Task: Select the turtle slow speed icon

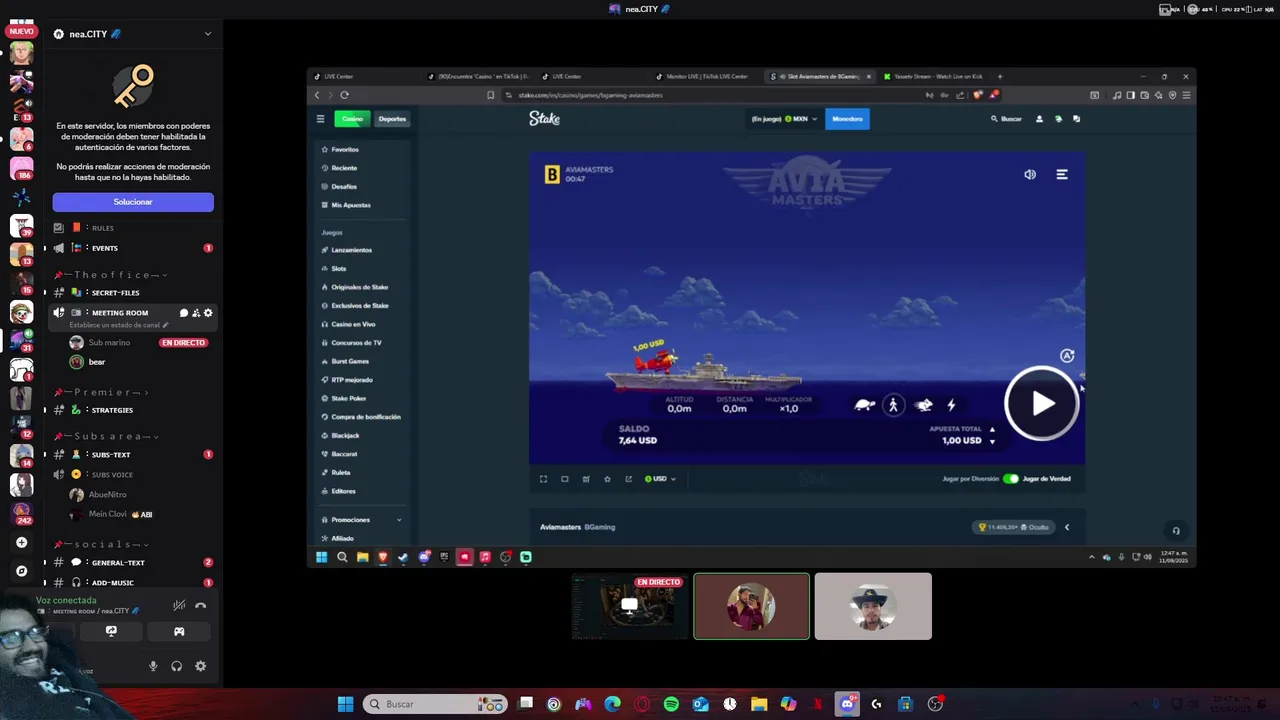Action: 865,405
